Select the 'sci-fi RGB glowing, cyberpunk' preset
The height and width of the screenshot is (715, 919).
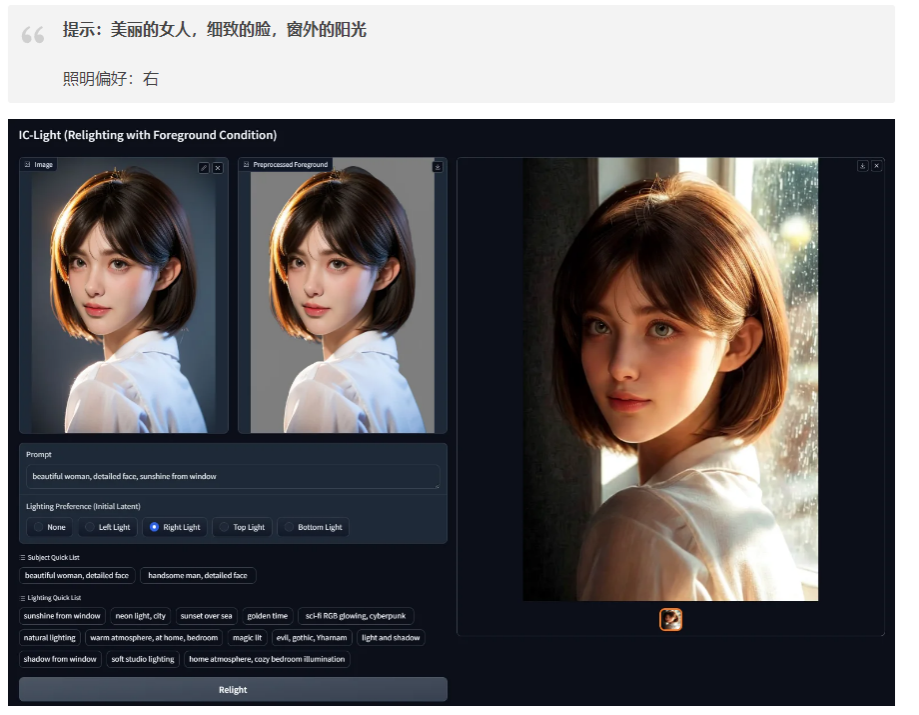355,616
